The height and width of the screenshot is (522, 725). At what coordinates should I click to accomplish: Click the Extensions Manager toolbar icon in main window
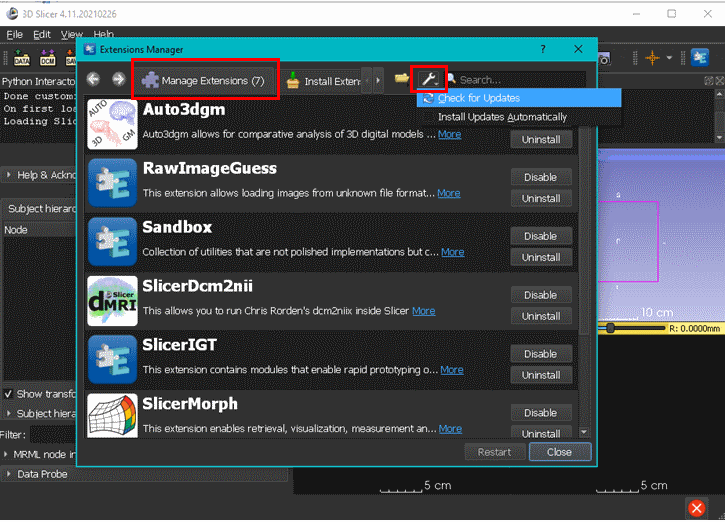click(700, 58)
